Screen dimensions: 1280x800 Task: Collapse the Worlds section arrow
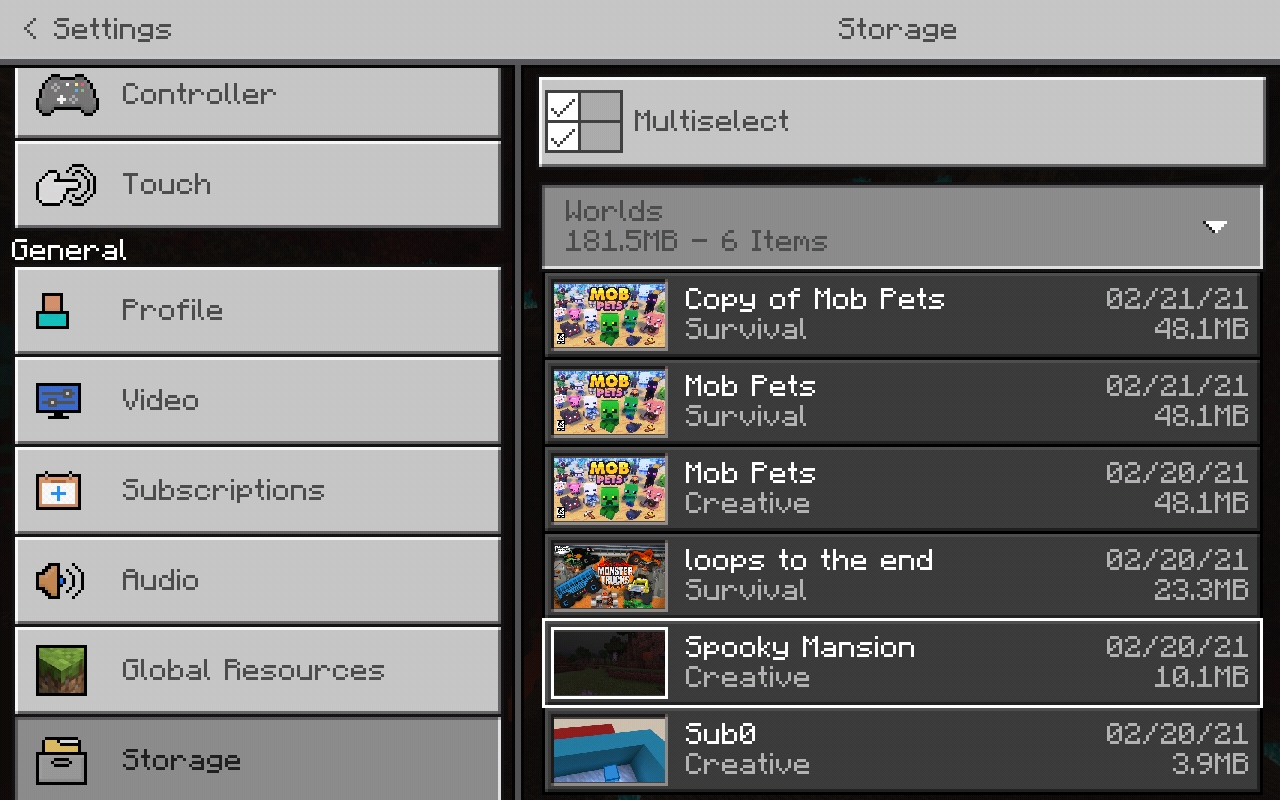pyautogui.click(x=1215, y=227)
